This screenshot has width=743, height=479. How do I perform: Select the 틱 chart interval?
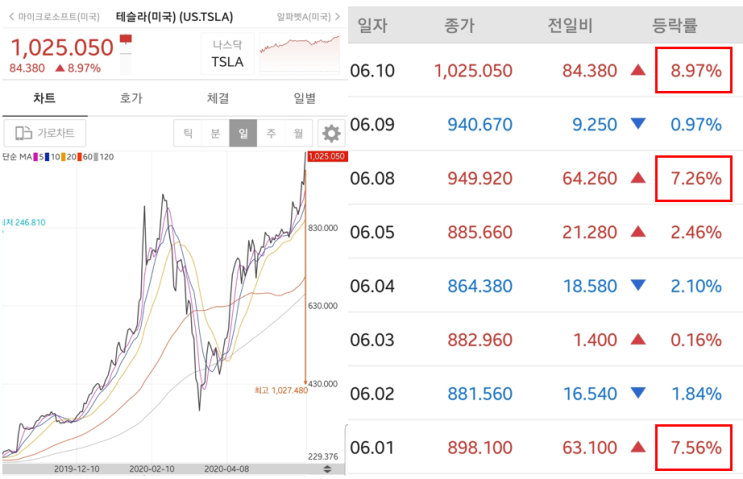188,133
